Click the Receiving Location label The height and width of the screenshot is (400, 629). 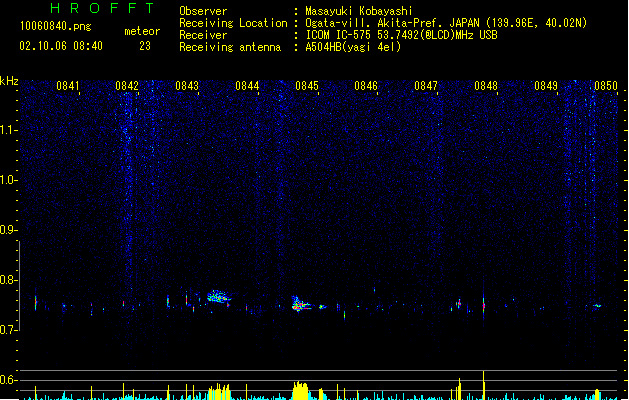[233, 23]
